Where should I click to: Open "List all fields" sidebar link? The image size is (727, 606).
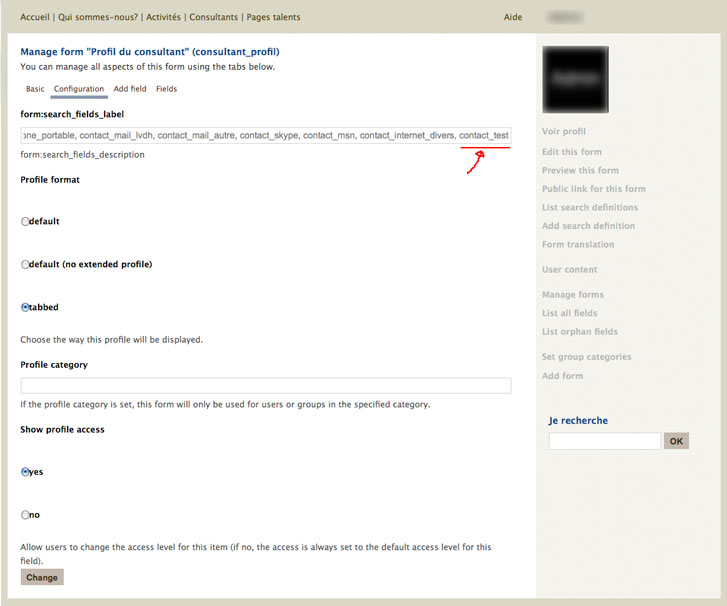click(x=569, y=313)
